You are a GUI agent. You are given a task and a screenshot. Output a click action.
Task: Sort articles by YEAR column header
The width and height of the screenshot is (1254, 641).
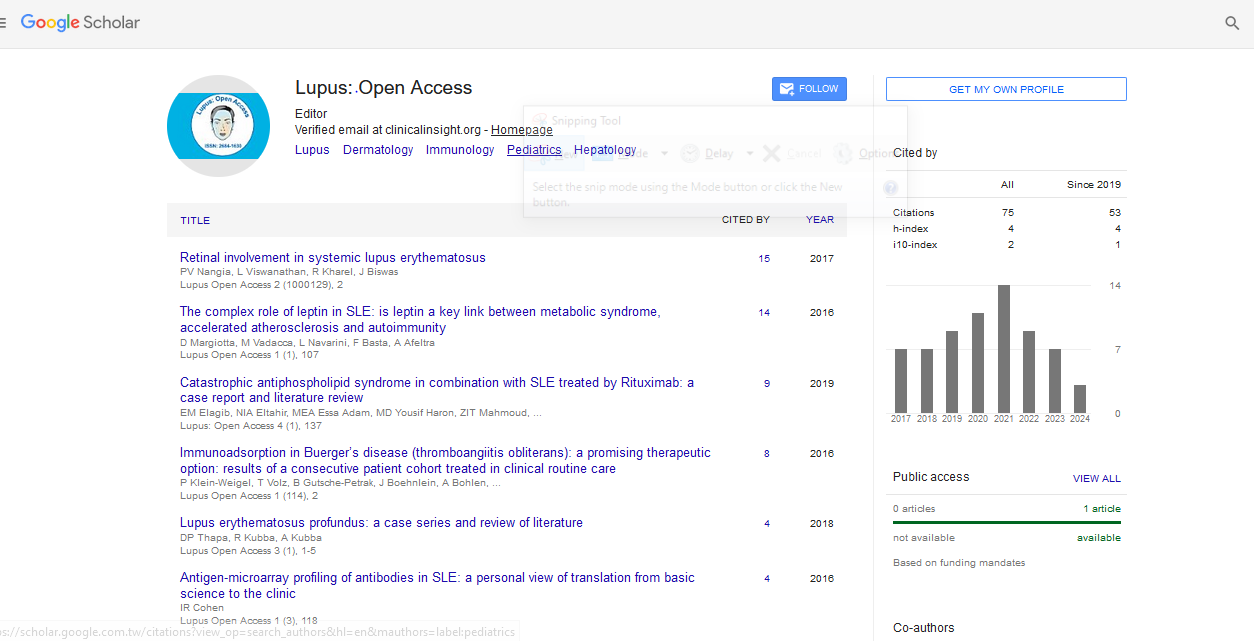pyautogui.click(x=819, y=220)
